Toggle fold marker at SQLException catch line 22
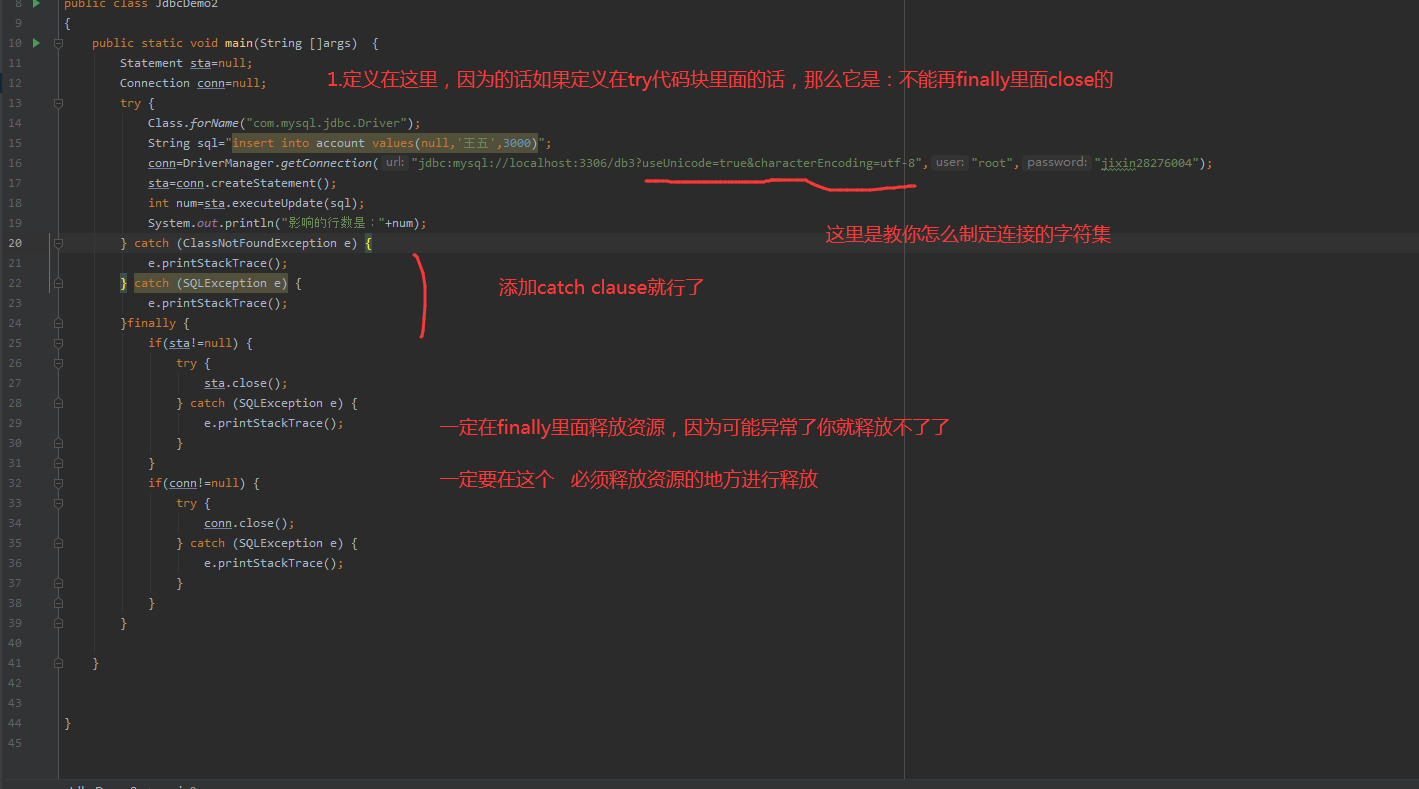 point(58,283)
